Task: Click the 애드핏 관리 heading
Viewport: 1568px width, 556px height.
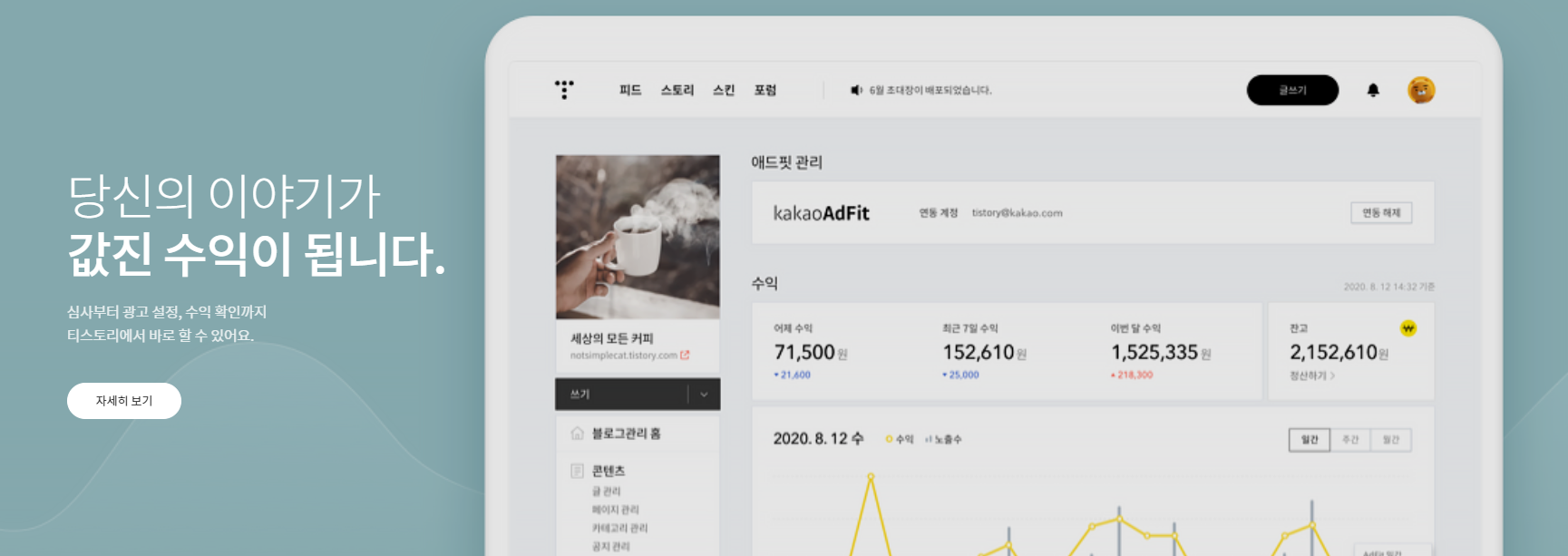Action: [786, 162]
